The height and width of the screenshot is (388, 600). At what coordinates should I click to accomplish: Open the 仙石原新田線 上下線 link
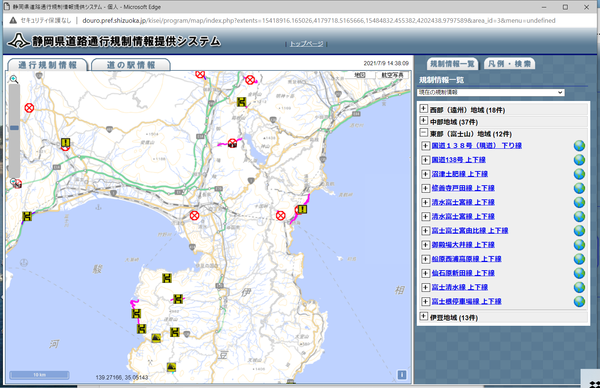(x=463, y=273)
